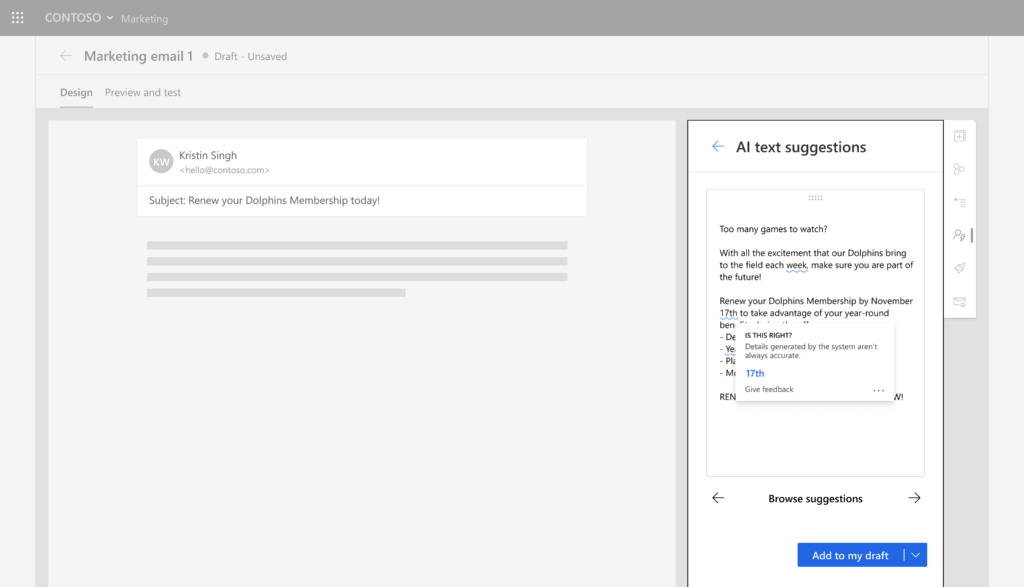Open the conditional list icon in right toolbar
The image size is (1024, 587).
[x=959, y=202]
